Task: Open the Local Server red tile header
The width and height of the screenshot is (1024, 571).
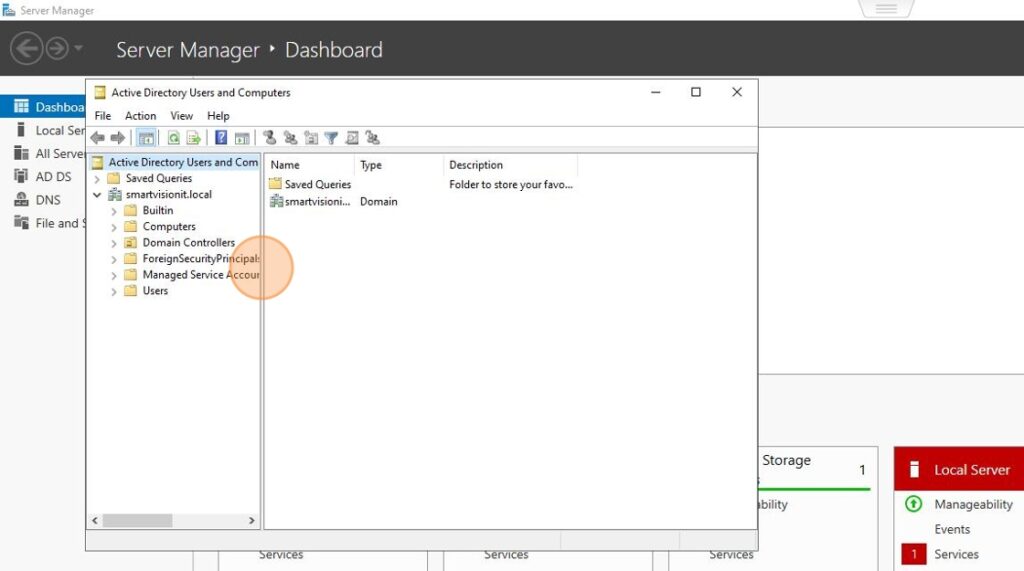Action: (959, 469)
